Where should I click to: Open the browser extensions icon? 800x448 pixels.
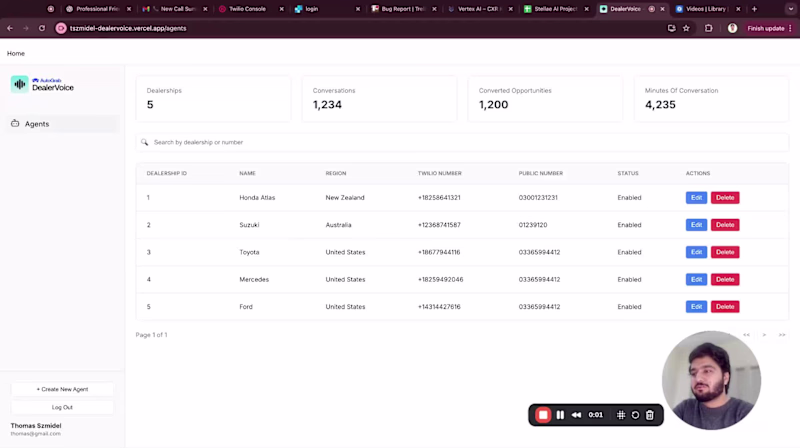click(x=709, y=29)
